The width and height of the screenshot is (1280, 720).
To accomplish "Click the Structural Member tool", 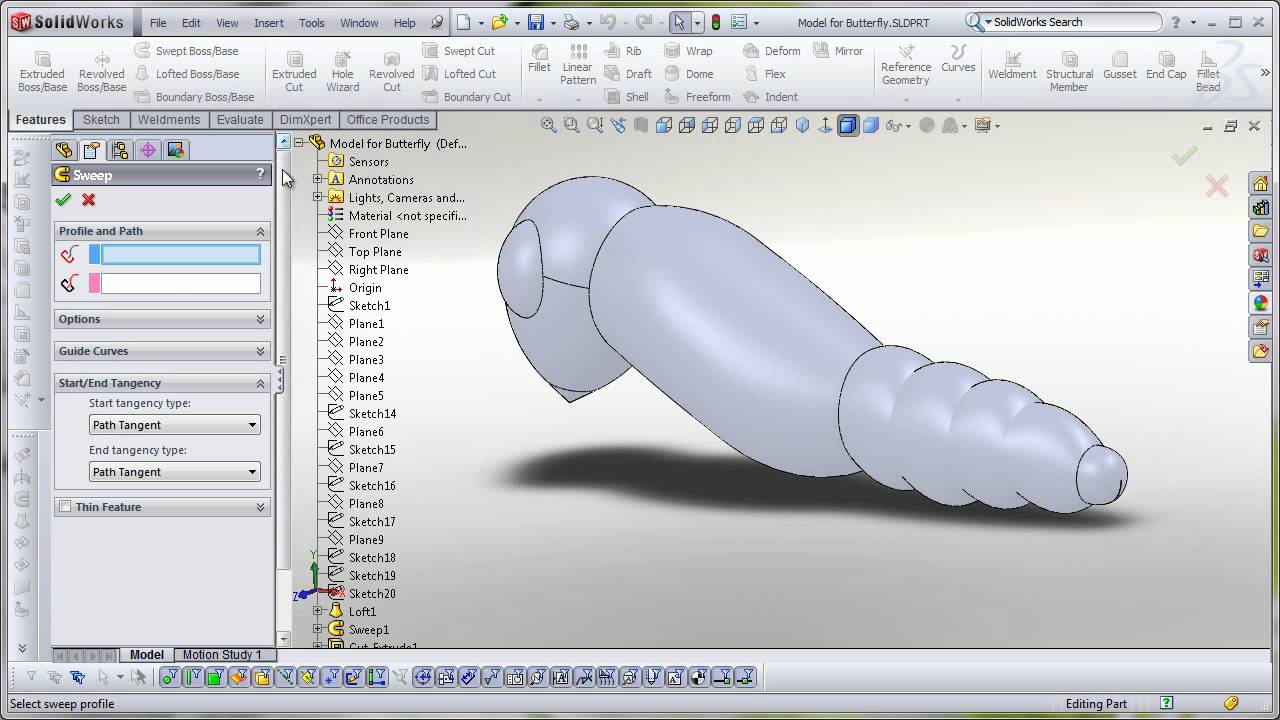I will pos(1069,72).
